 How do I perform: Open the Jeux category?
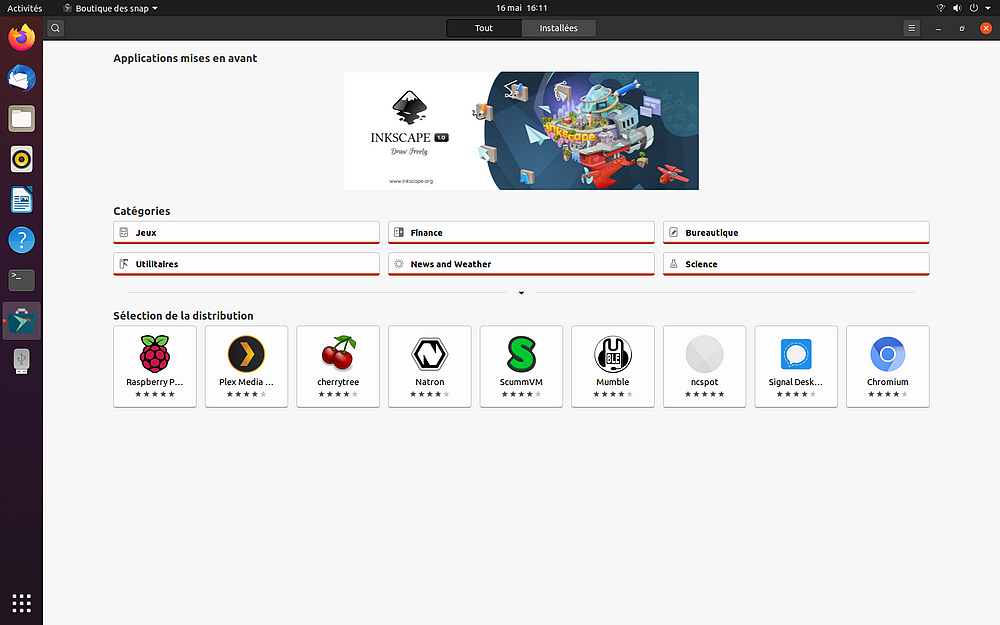(246, 233)
